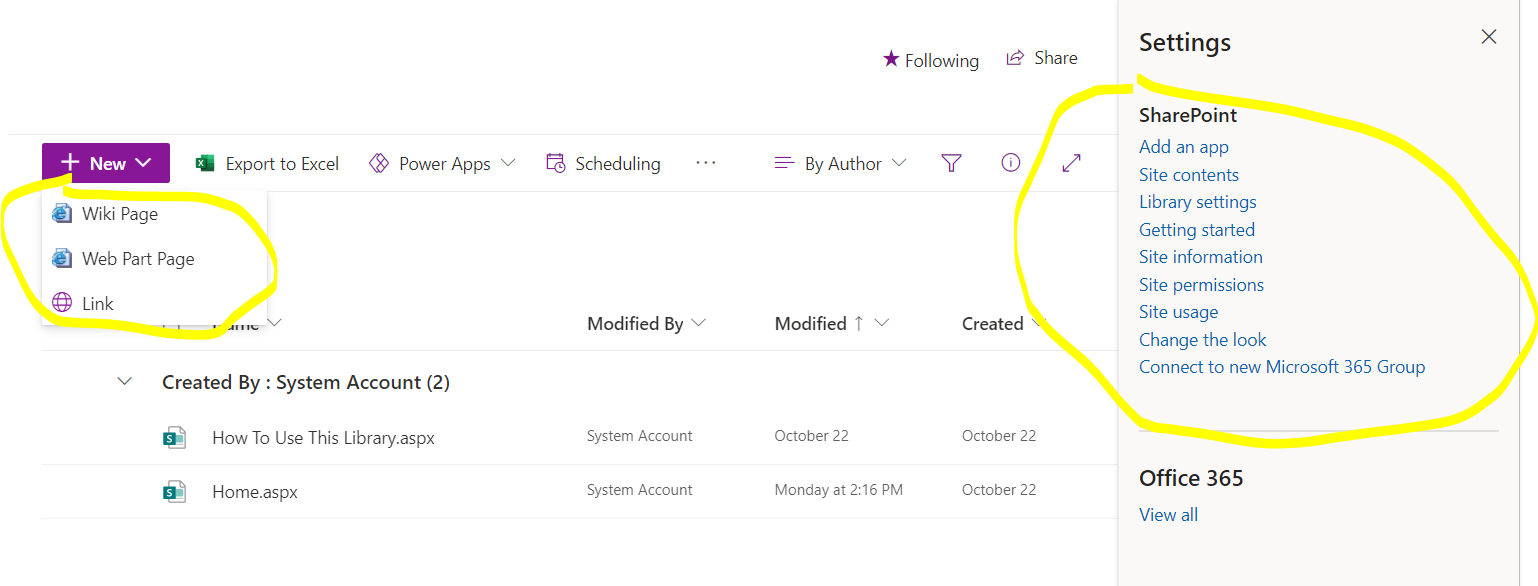Screen dimensions: 1538x586
Task: Open the details pane info icon
Action: coord(1010,163)
